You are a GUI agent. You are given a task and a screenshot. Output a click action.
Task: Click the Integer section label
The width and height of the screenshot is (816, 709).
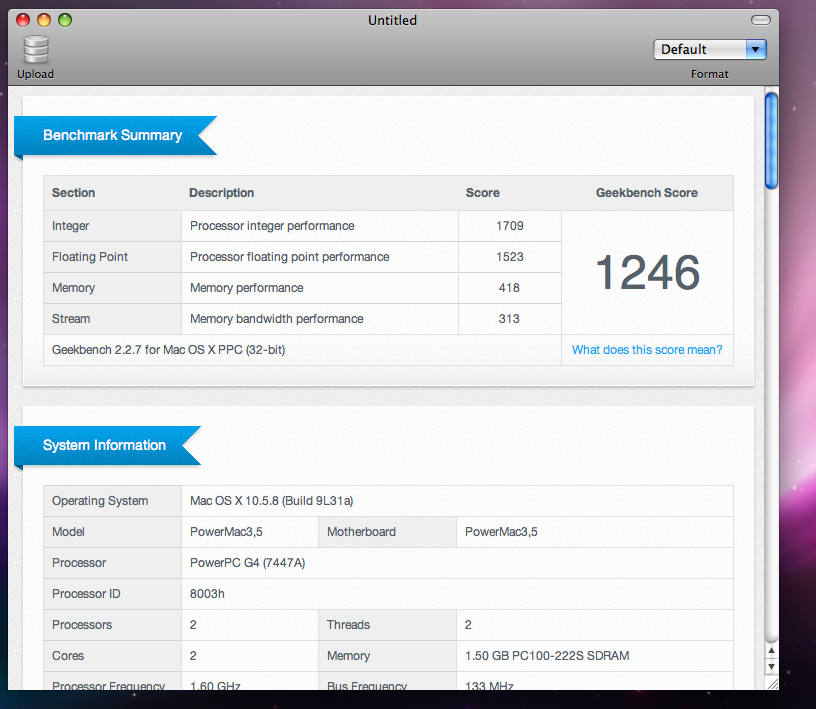[x=70, y=226]
